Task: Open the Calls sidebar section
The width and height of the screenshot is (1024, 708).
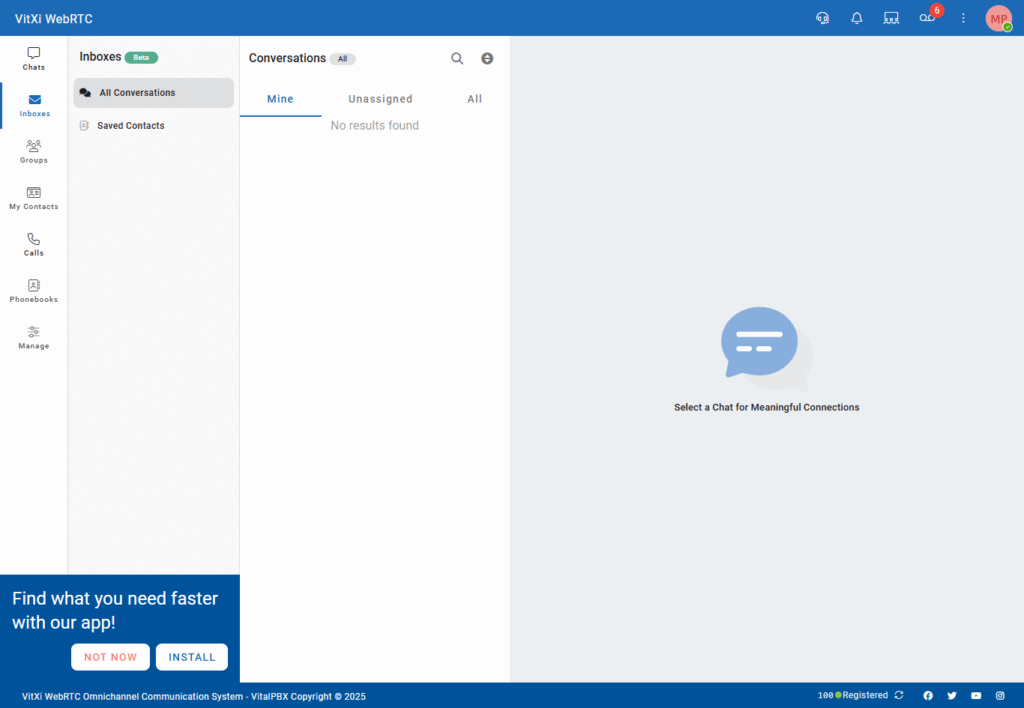Action: tap(33, 246)
